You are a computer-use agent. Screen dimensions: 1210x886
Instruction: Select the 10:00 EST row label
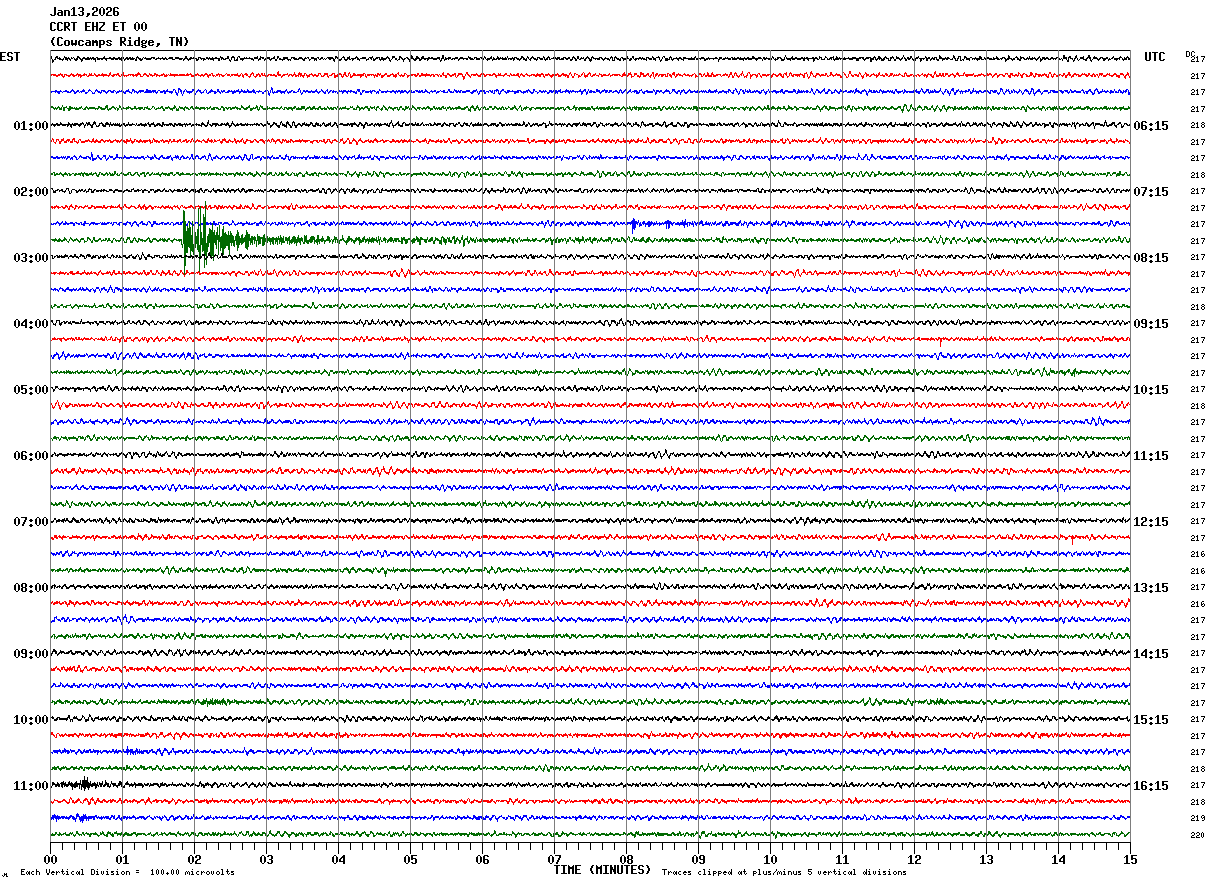[30, 720]
